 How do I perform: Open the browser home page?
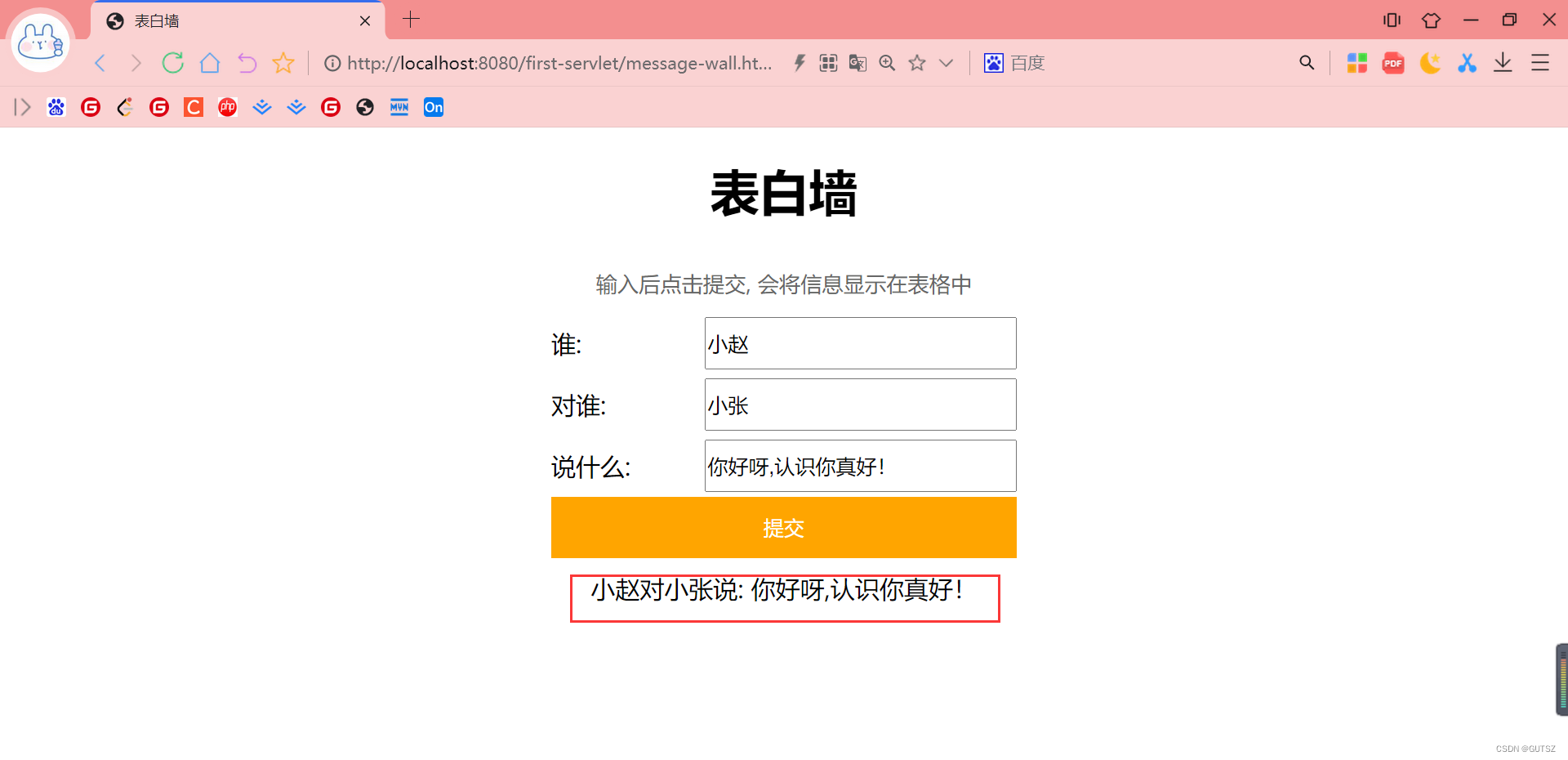click(210, 63)
